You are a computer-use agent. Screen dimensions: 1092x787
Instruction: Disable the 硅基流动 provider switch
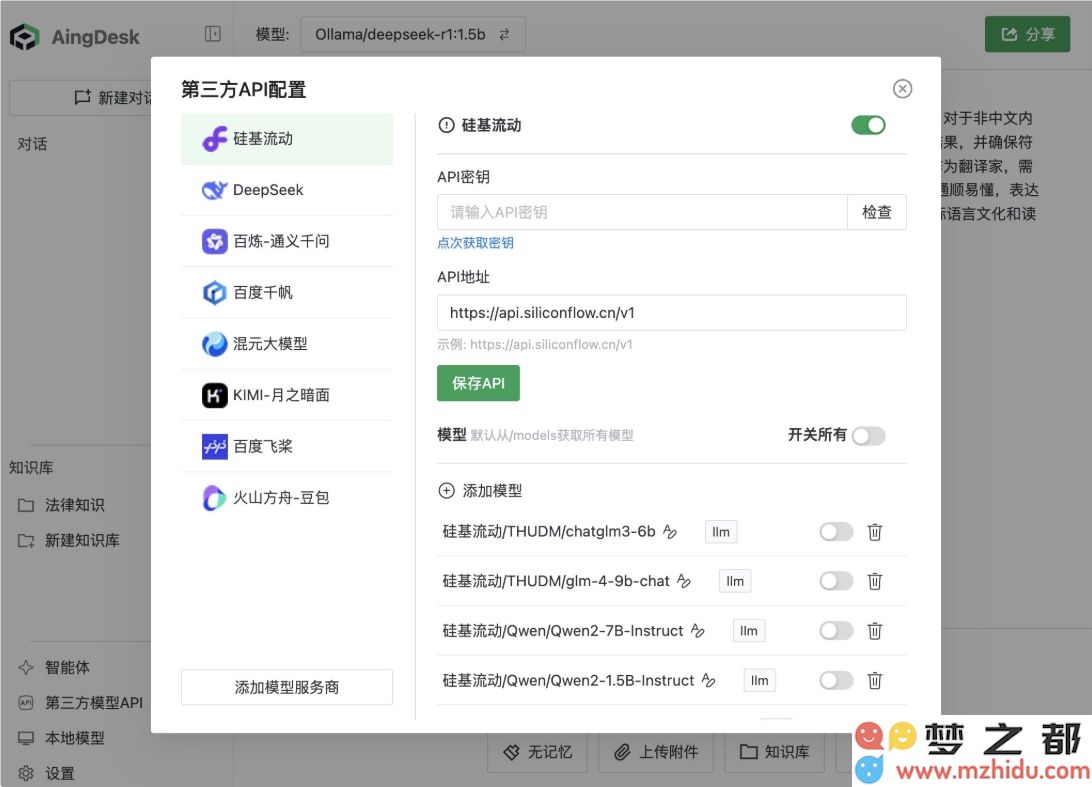click(868, 125)
